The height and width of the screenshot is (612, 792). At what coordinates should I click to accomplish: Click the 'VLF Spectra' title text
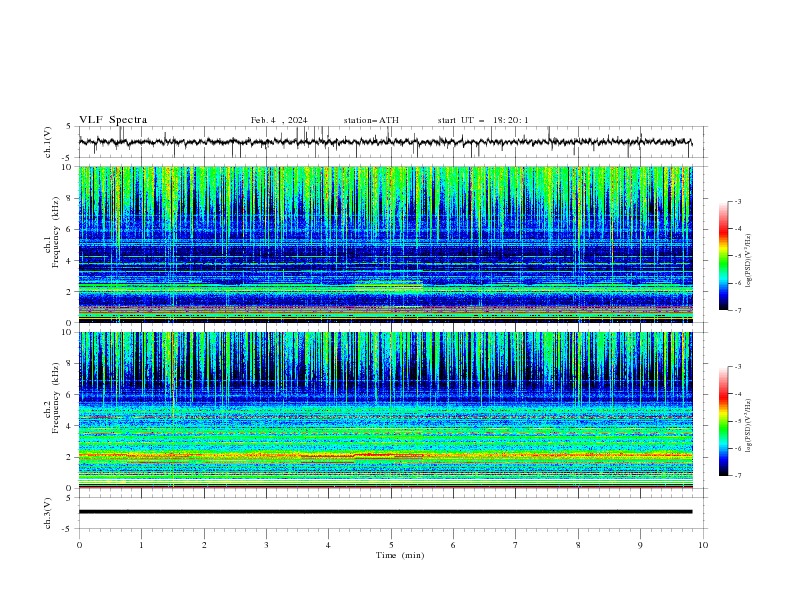113,120
